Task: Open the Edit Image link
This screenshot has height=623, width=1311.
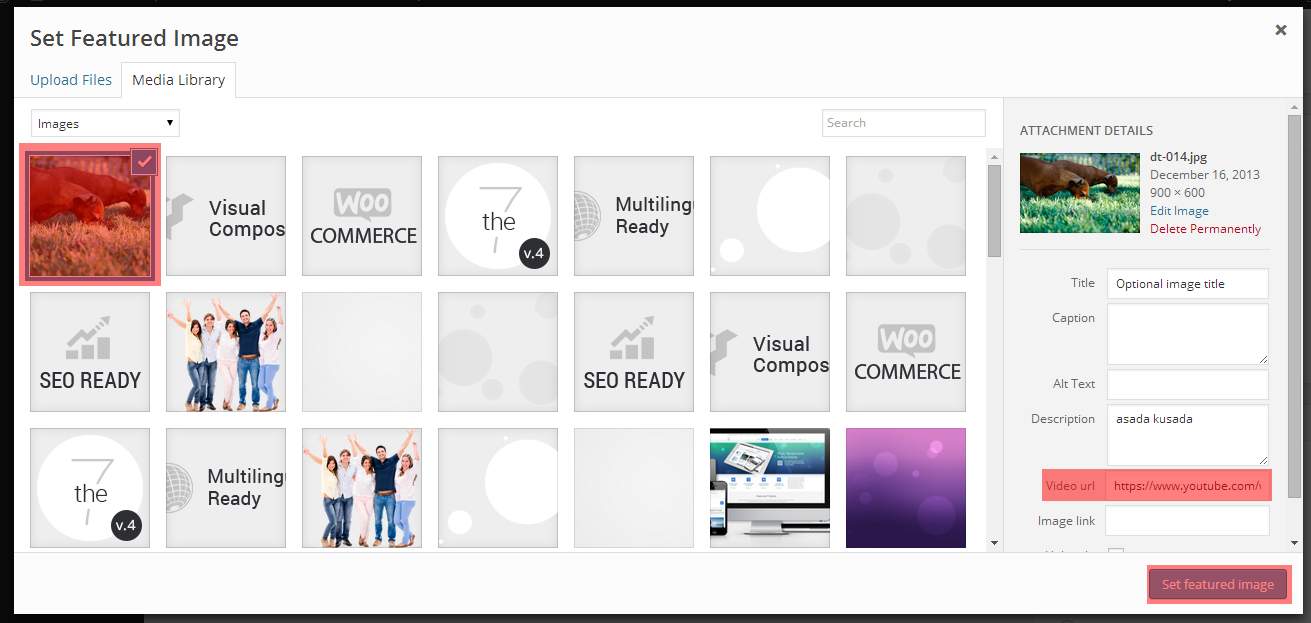Action: 1179,211
